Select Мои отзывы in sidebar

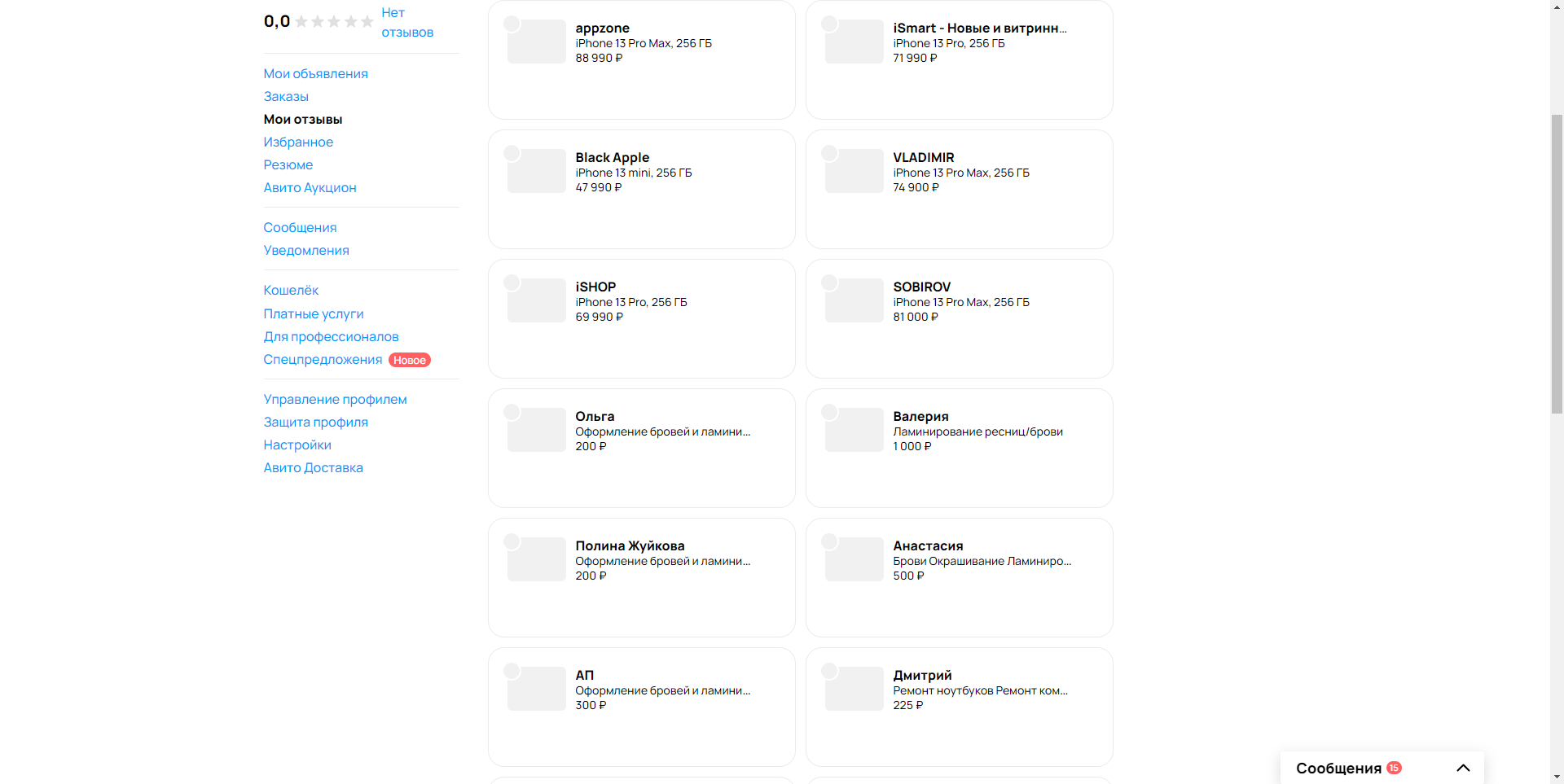pos(303,119)
